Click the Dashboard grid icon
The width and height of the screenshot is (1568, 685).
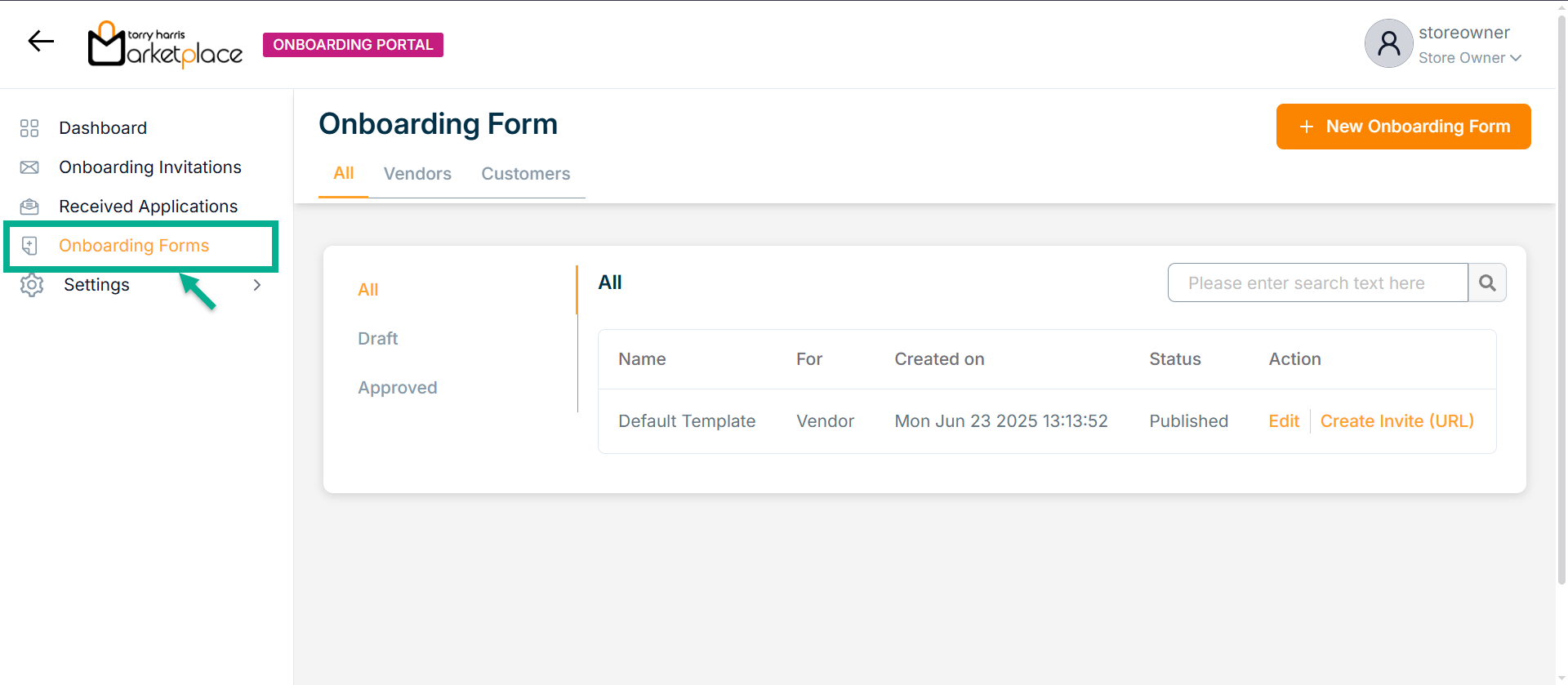click(29, 128)
